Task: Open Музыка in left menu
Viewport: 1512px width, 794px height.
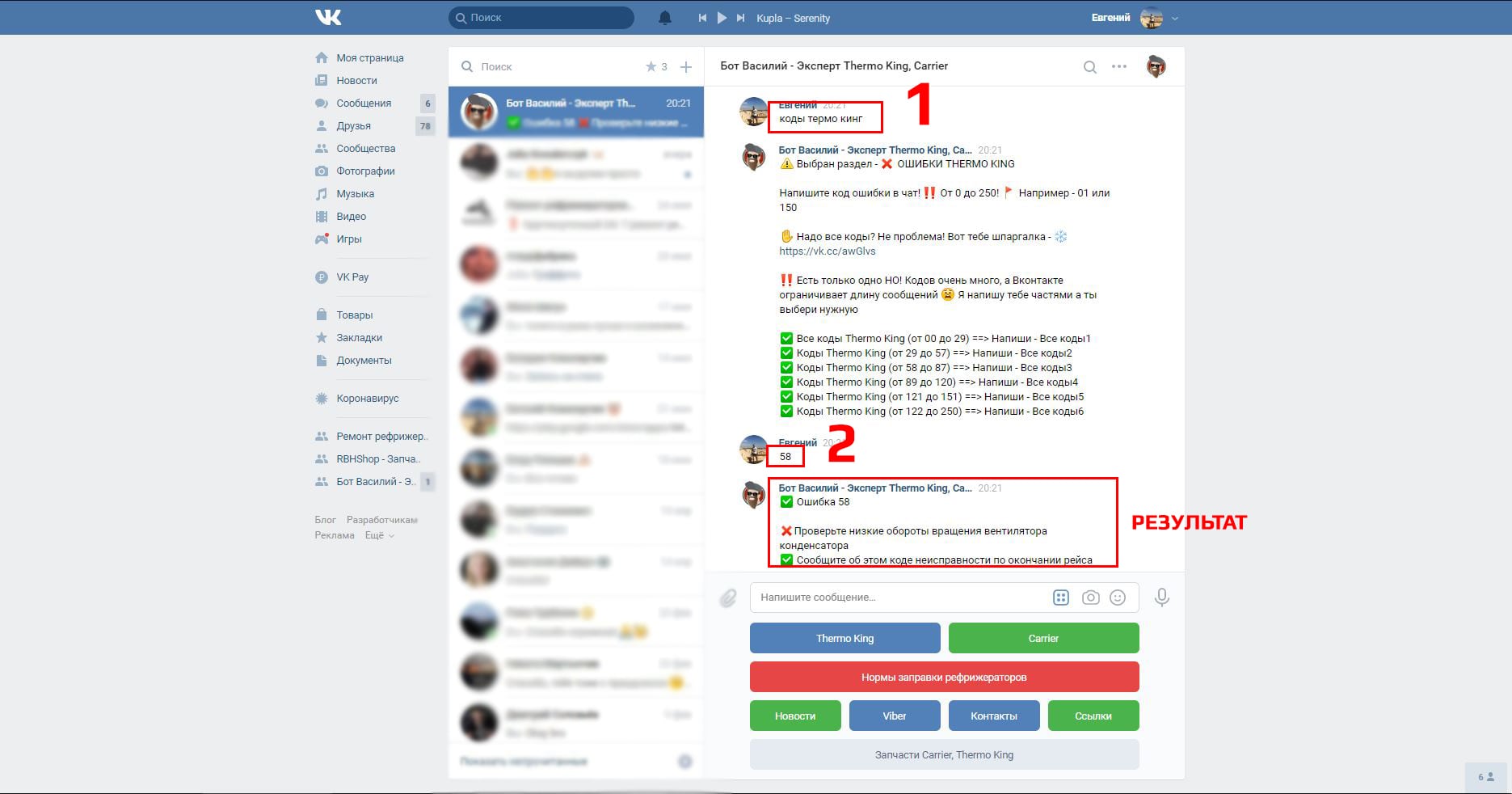Action: (x=355, y=194)
